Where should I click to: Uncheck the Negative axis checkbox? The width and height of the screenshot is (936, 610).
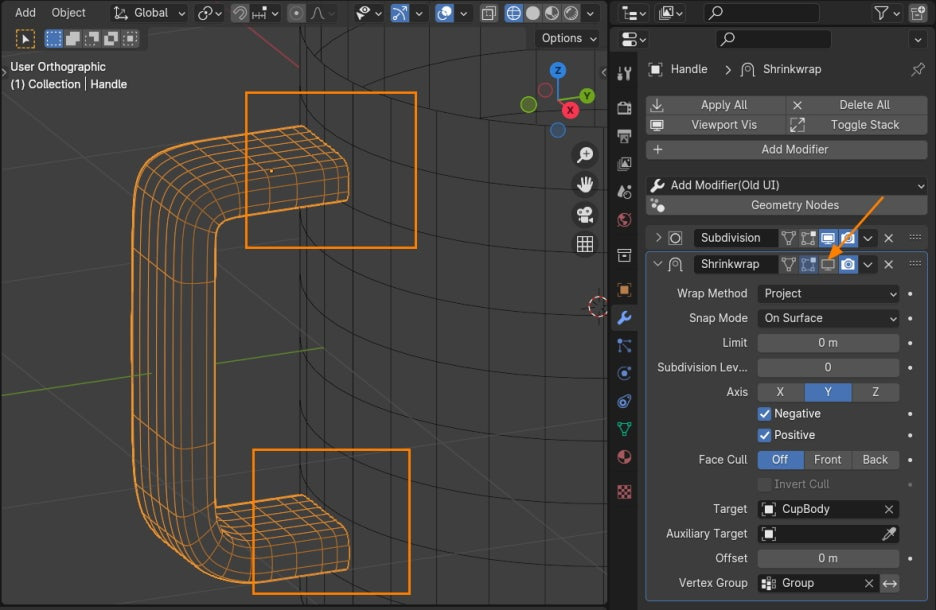[x=765, y=414]
